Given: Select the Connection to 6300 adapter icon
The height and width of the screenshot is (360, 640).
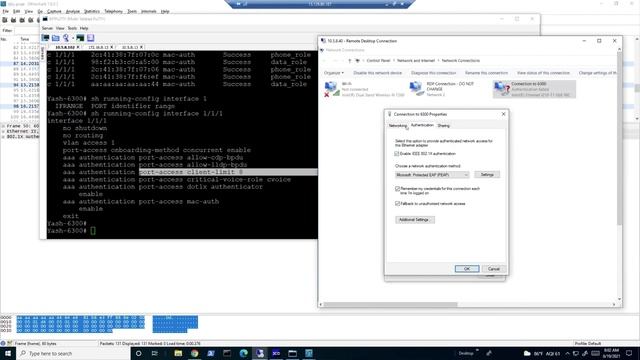Looking at the screenshot, I should [502, 89].
